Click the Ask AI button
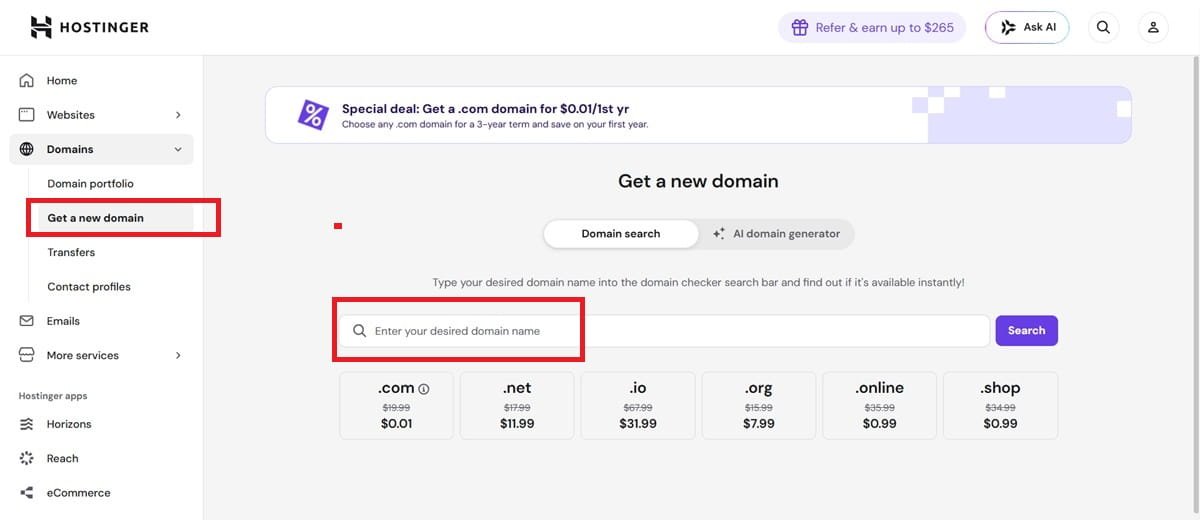Screen dimensions: 1200x520 (1027, 28)
